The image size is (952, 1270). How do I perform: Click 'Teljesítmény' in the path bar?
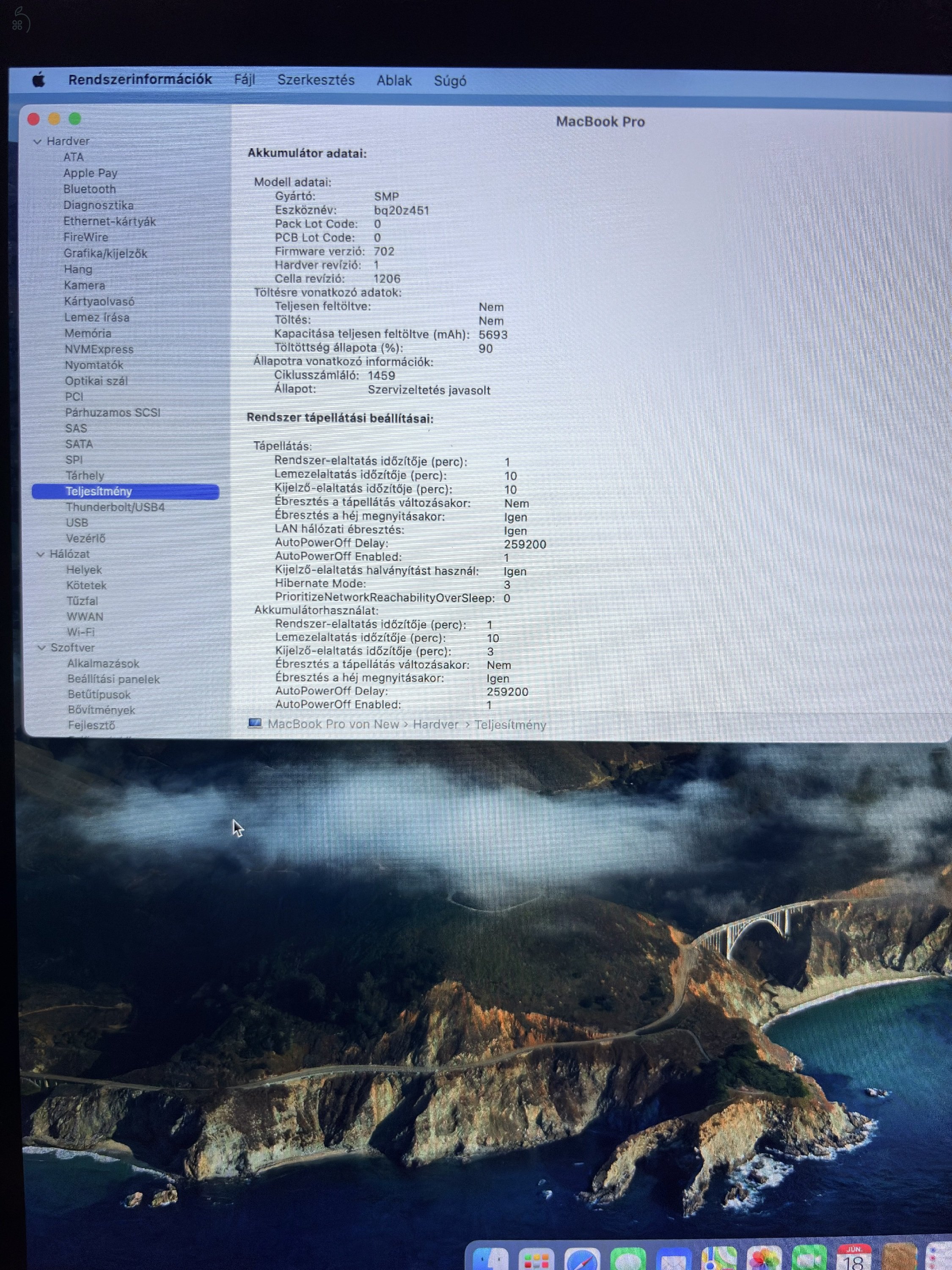[x=510, y=725]
